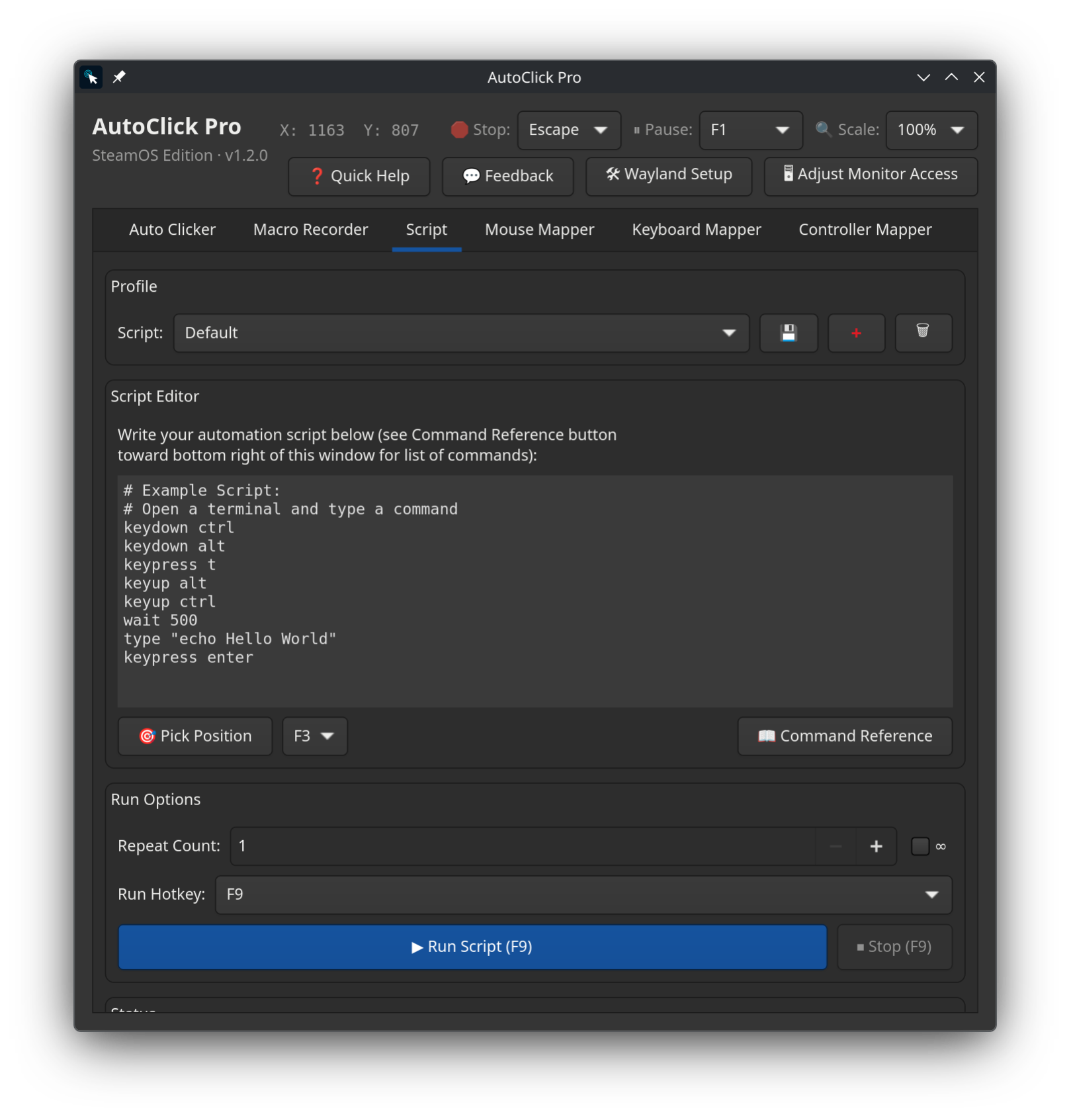Switch to the Auto Clicker tab

(173, 230)
